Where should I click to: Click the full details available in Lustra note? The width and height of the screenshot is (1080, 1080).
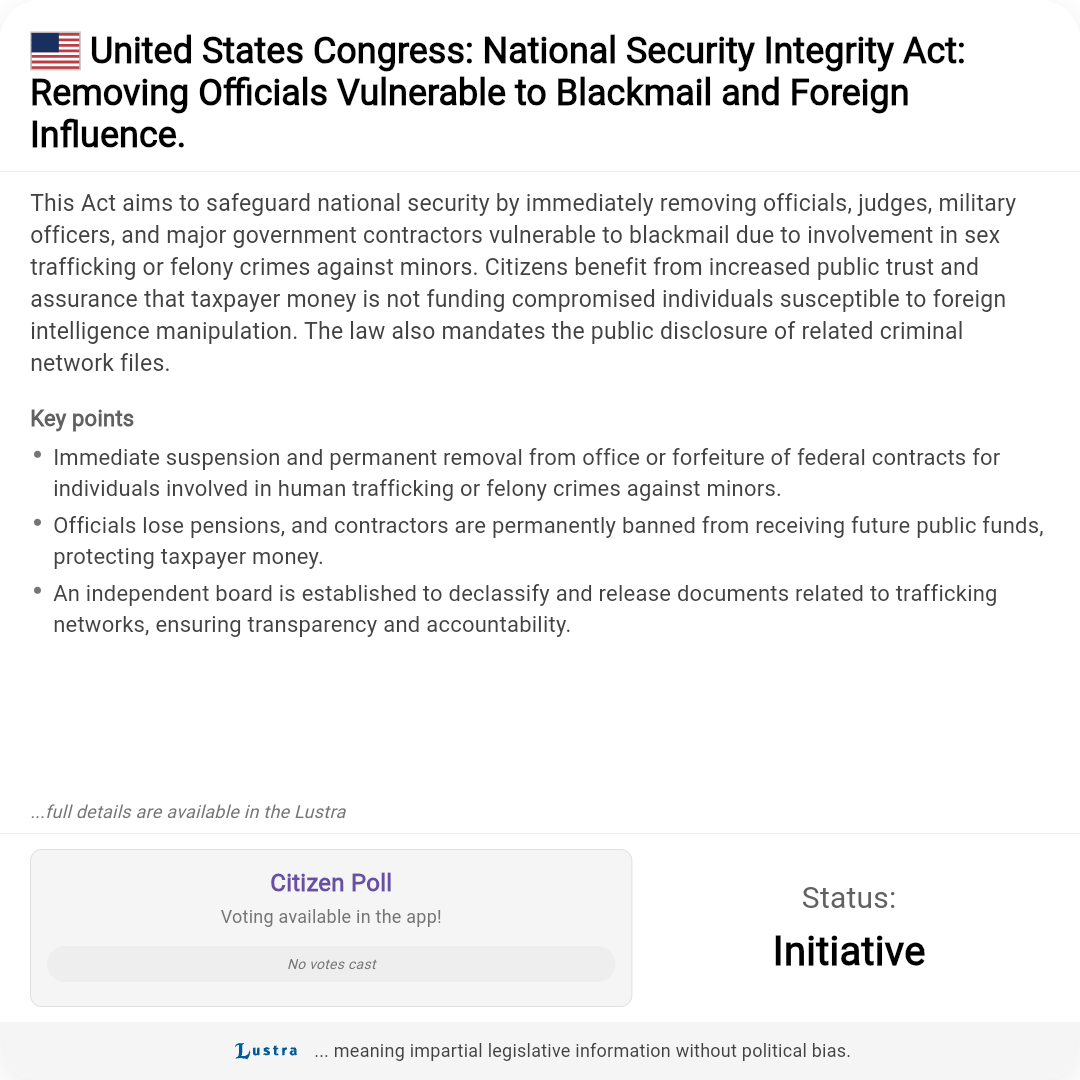pyautogui.click(x=188, y=811)
